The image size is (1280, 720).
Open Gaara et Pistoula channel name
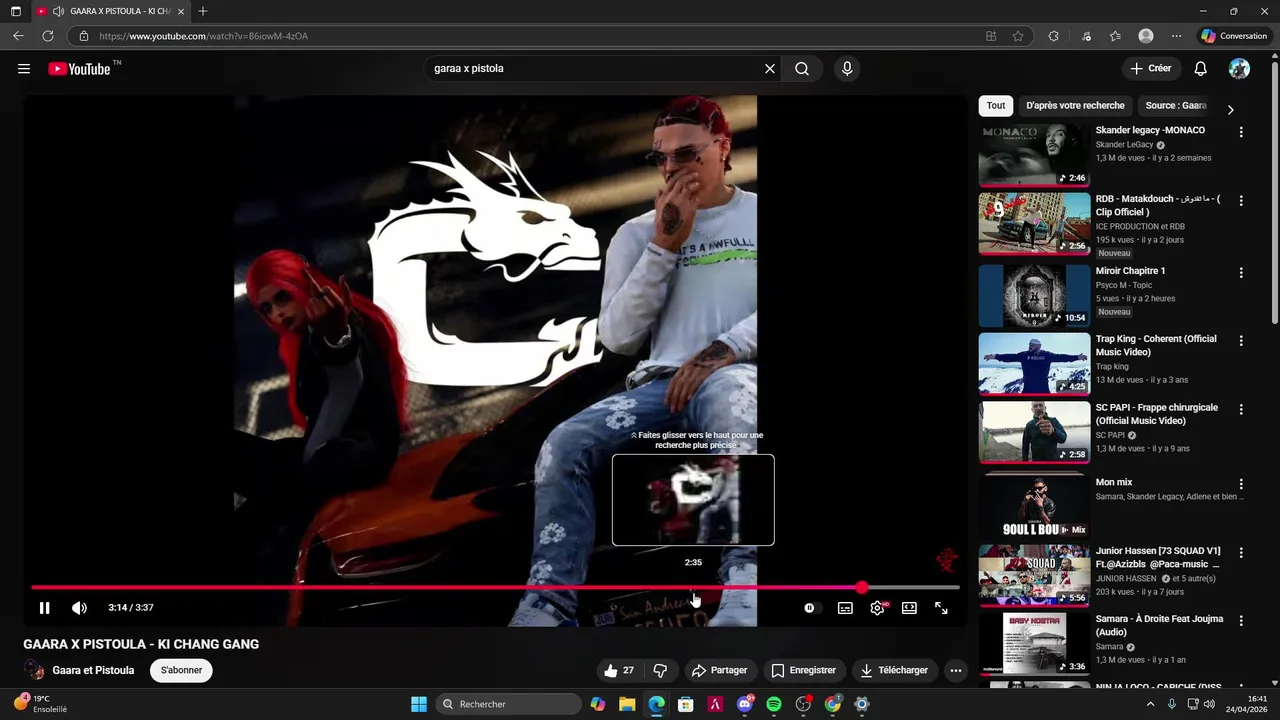click(93, 670)
